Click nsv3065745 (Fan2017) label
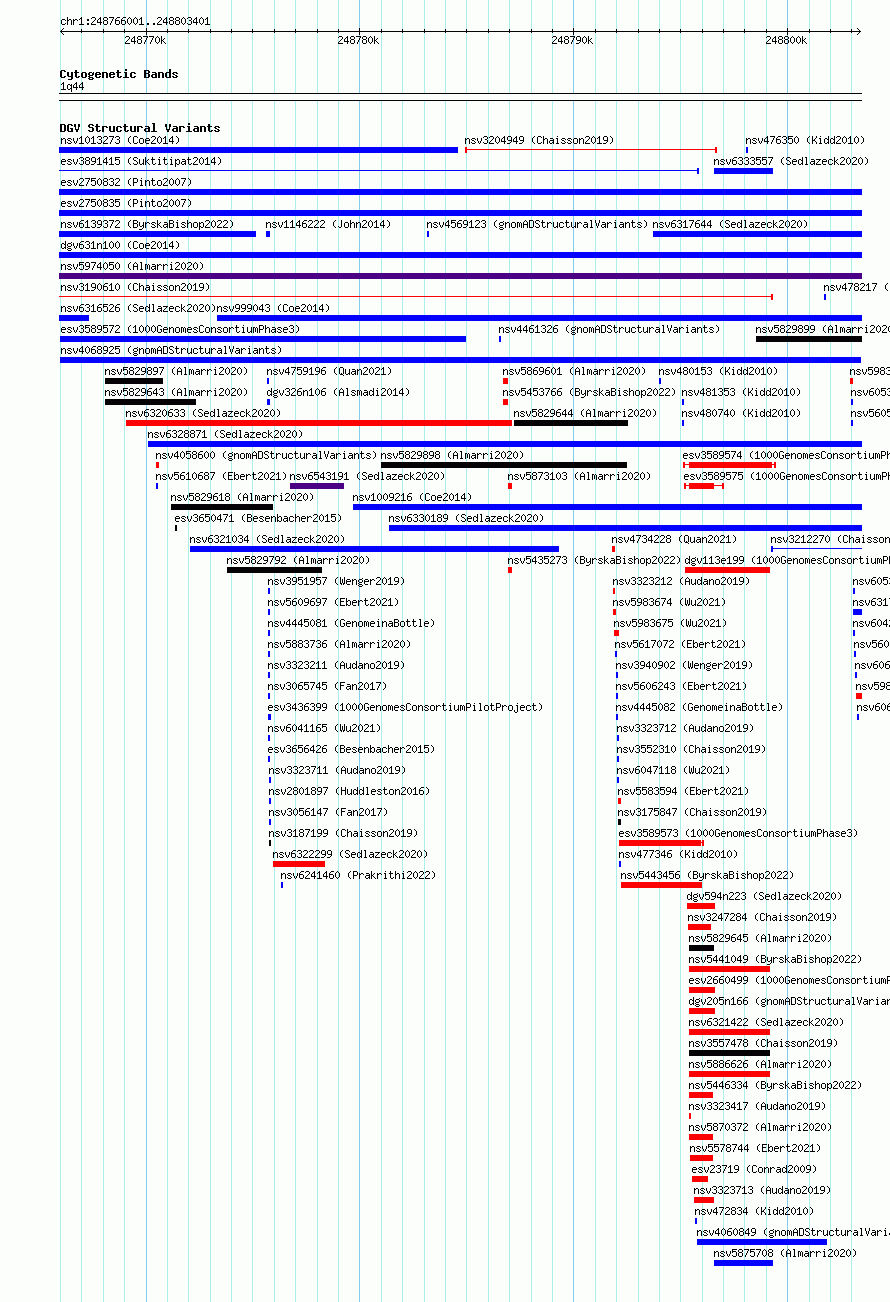This screenshot has height=1302, width=890. 327,686
